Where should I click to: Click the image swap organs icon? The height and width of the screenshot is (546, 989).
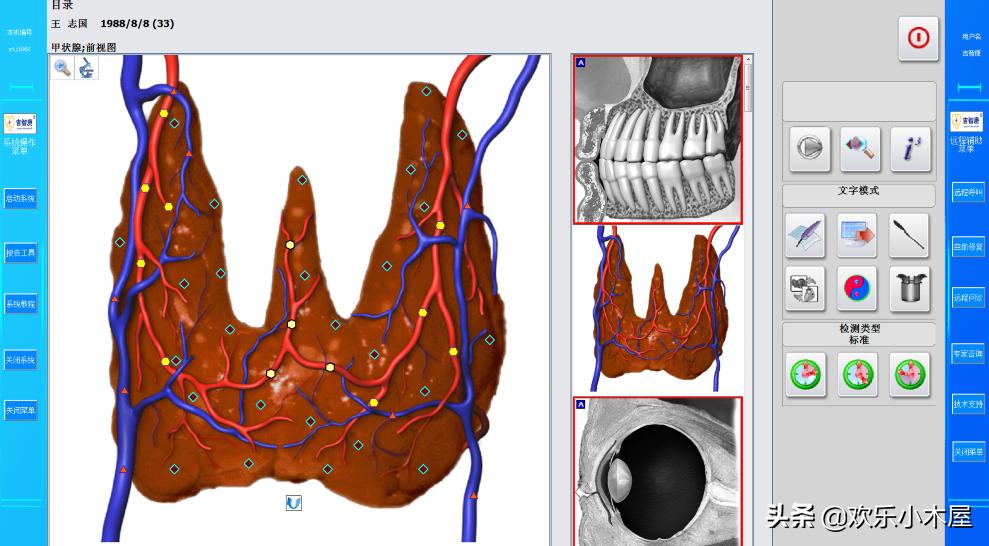pyautogui.click(x=805, y=288)
